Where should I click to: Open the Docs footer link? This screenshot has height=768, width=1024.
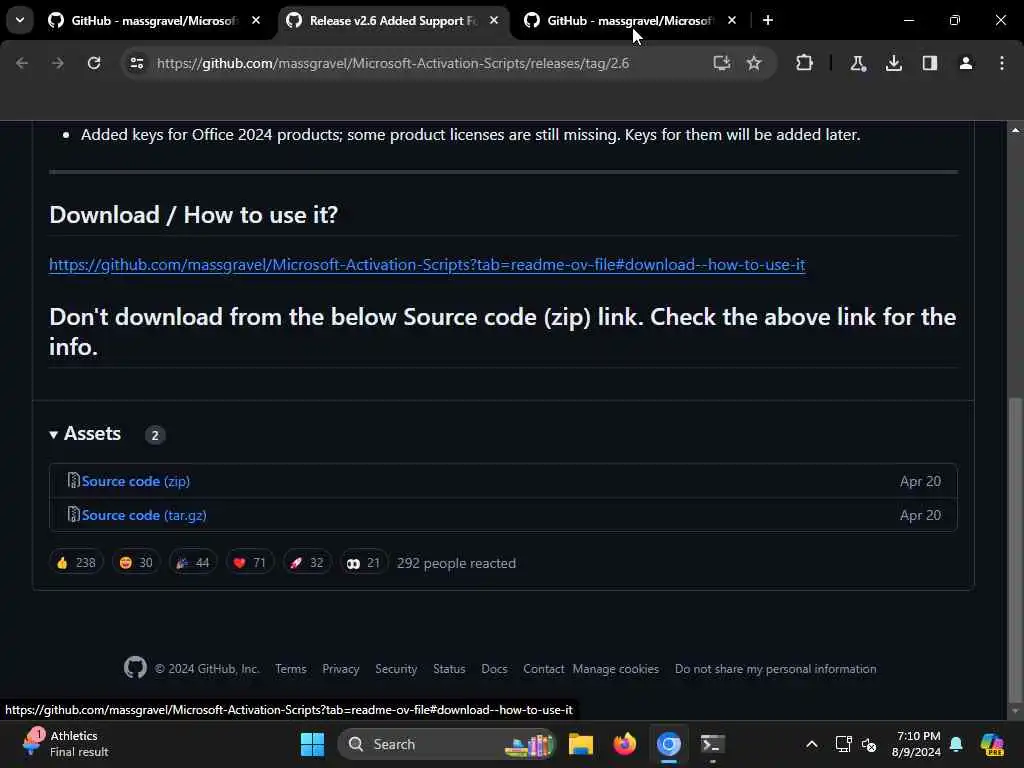tap(494, 669)
